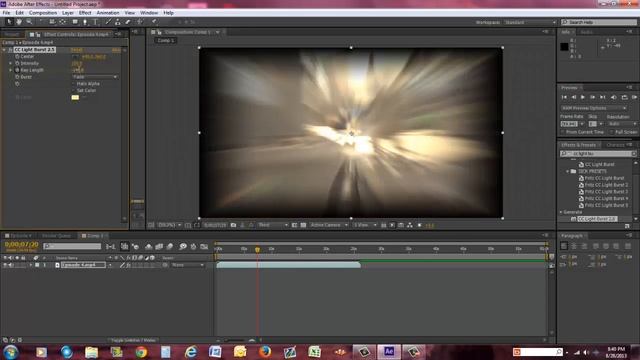Enable the Set Color checkbox
The width and height of the screenshot is (640, 360).
point(74,90)
